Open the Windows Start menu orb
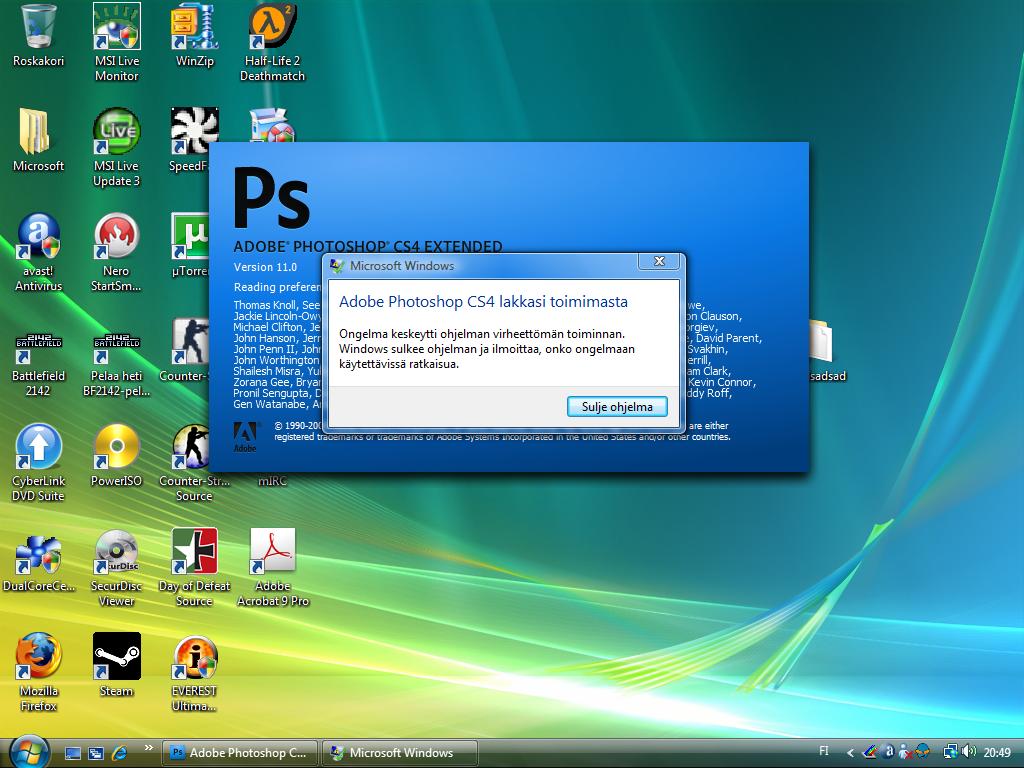 26,751
